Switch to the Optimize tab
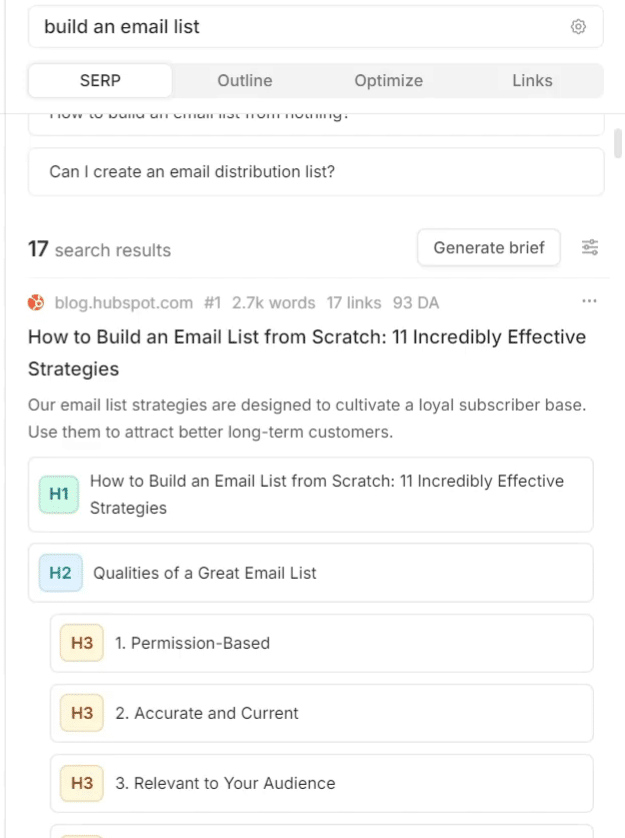This screenshot has width=625, height=838. (x=389, y=81)
